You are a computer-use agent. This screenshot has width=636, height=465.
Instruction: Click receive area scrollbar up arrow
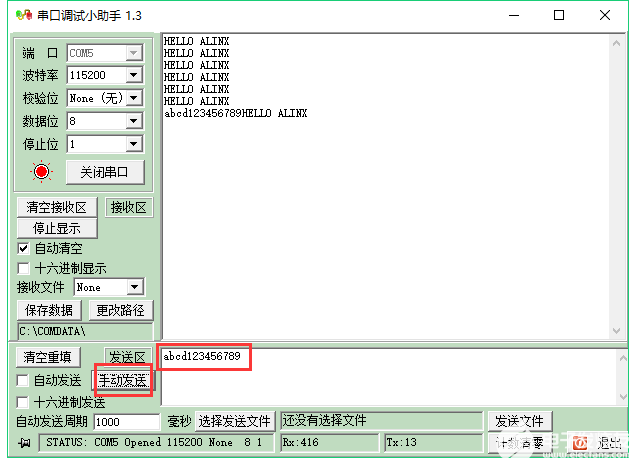[617, 43]
